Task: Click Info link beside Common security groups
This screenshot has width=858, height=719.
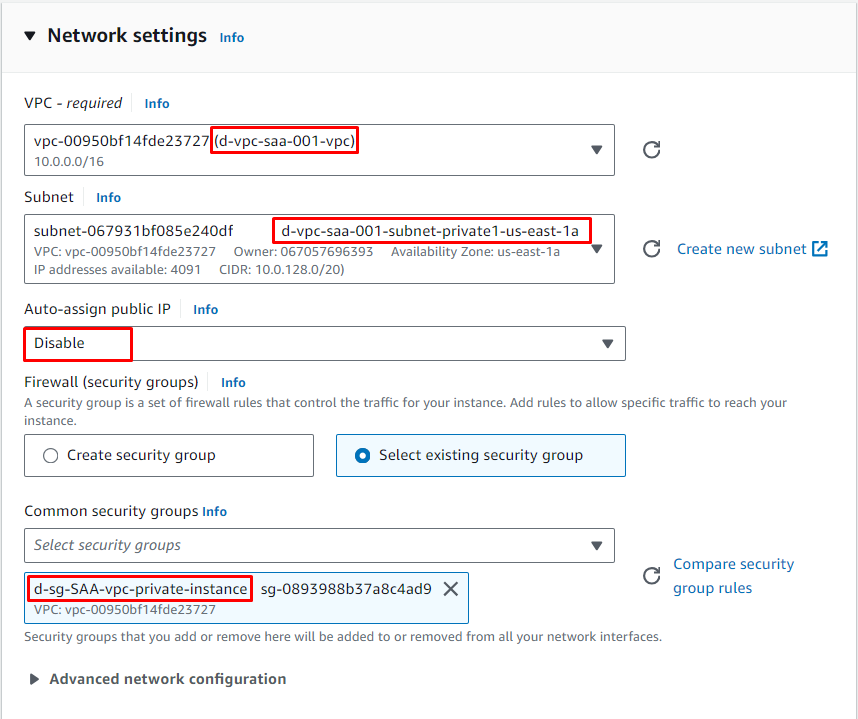Action: 215,511
